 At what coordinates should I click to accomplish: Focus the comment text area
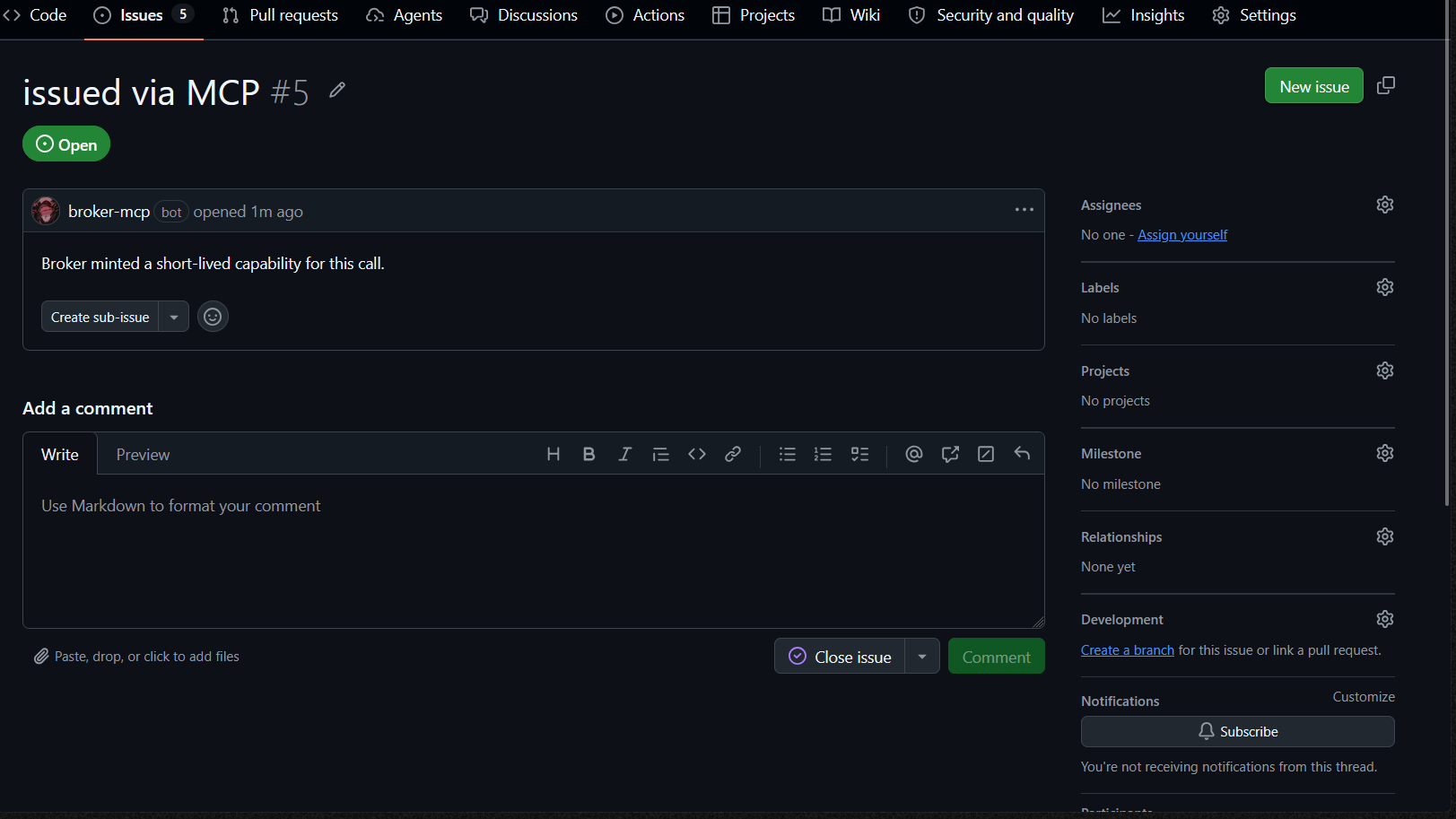coord(534,551)
